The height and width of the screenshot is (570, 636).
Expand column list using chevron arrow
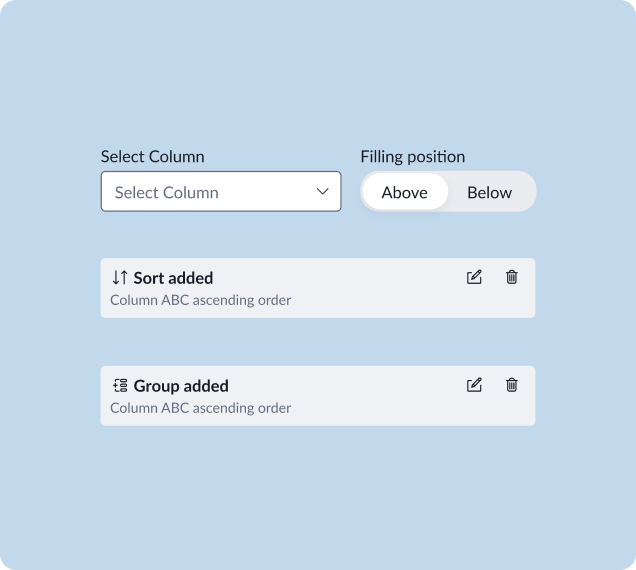click(x=323, y=191)
